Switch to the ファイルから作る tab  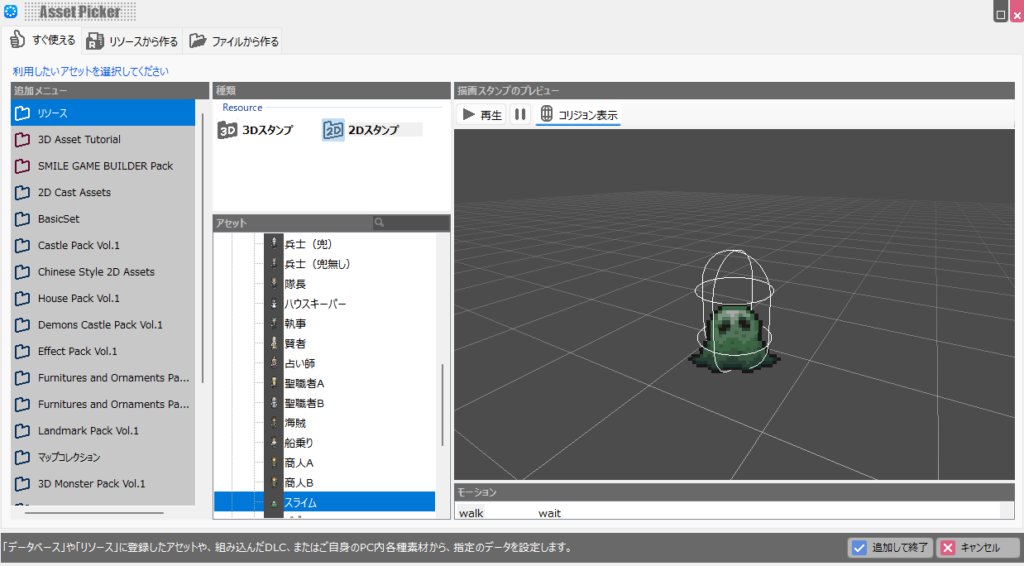(234, 41)
